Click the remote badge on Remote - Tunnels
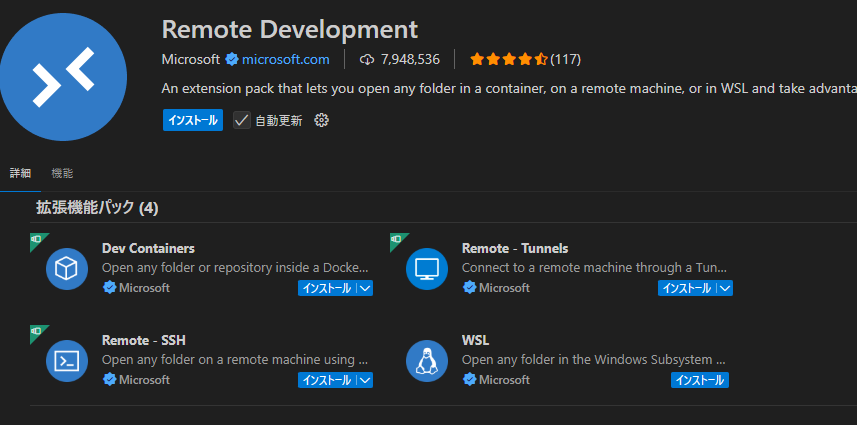 [397, 240]
